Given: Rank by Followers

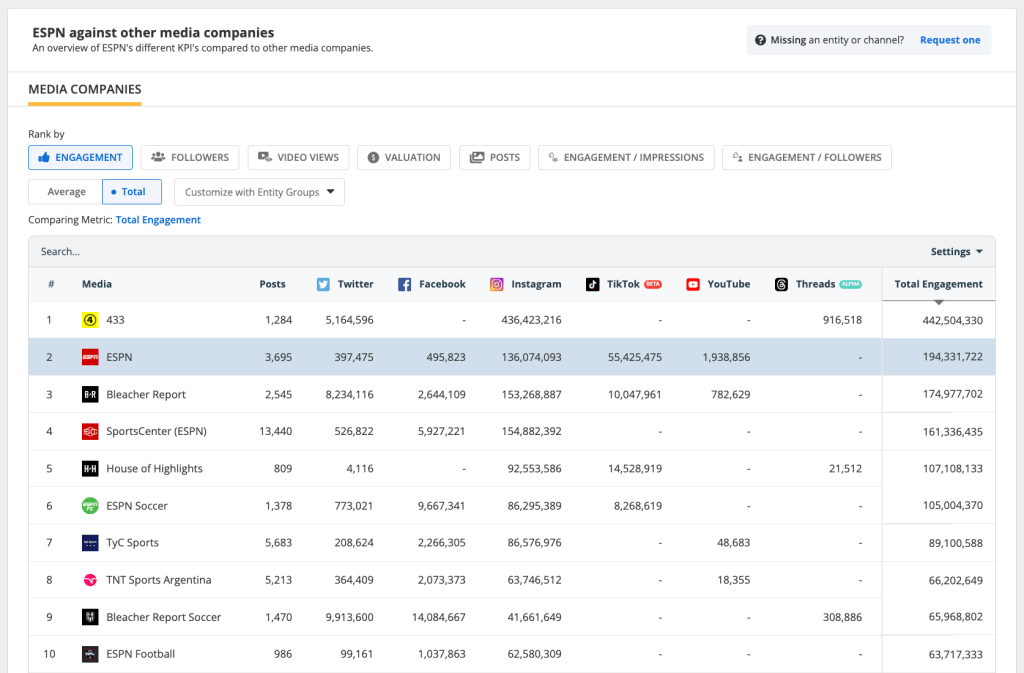Looking at the screenshot, I should [x=189, y=157].
